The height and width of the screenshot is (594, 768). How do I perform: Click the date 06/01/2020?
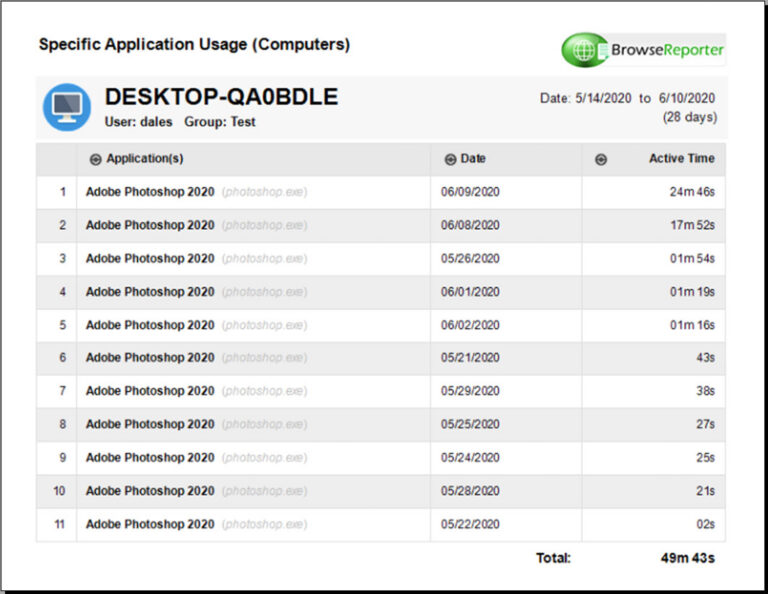[x=470, y=292]
